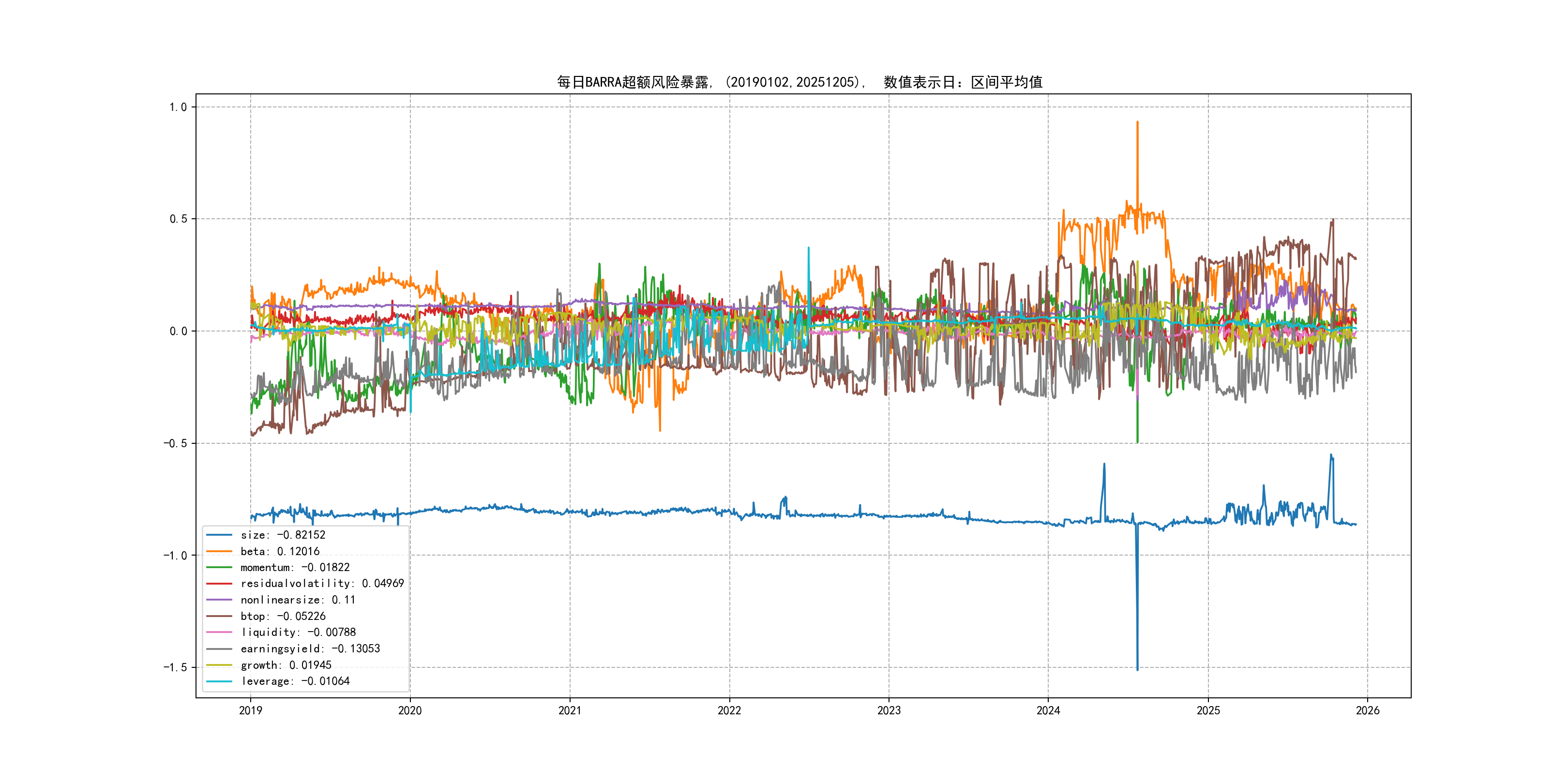The height and width of the screenshot is (784, 1568).
Task: Click the red residualvolatility legend swatch
Action: click(x=219, y=584)
